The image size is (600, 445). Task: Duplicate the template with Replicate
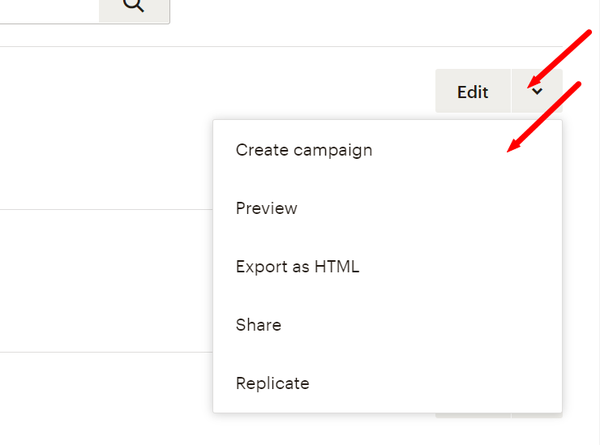click(272, 383)
